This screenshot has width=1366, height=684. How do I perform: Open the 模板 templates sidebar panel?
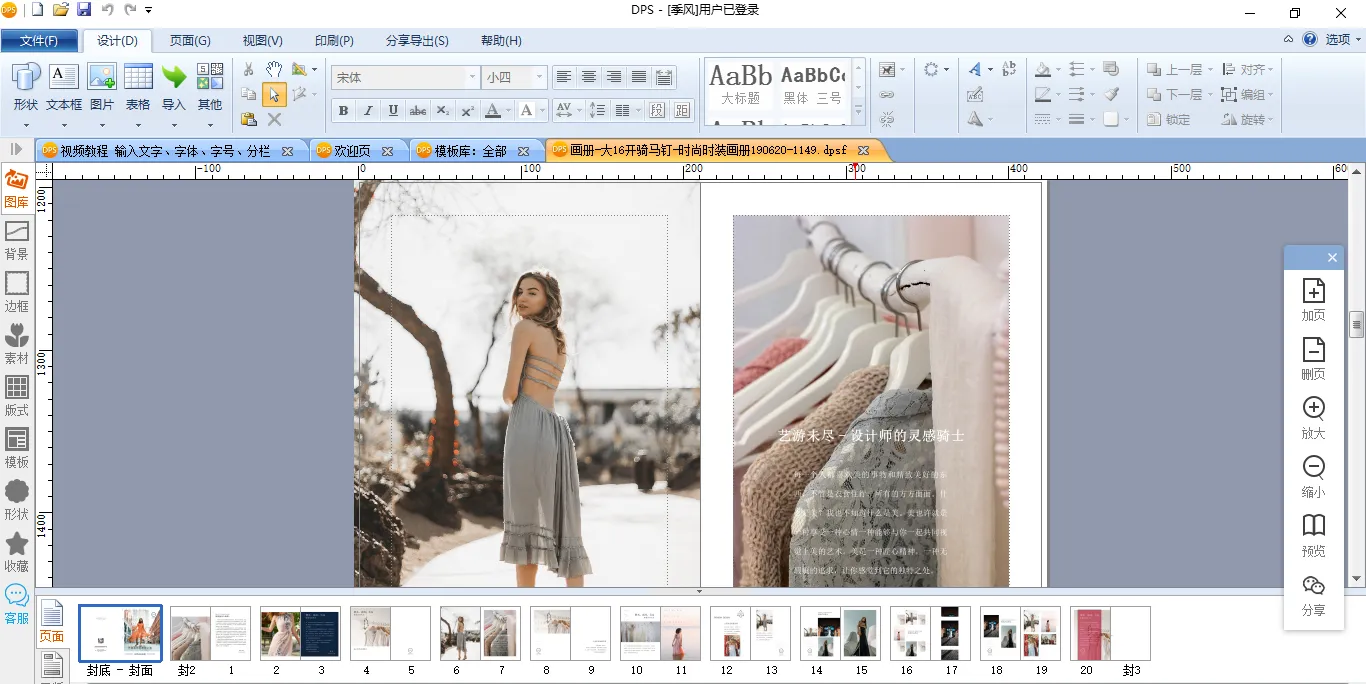point(17,448)
